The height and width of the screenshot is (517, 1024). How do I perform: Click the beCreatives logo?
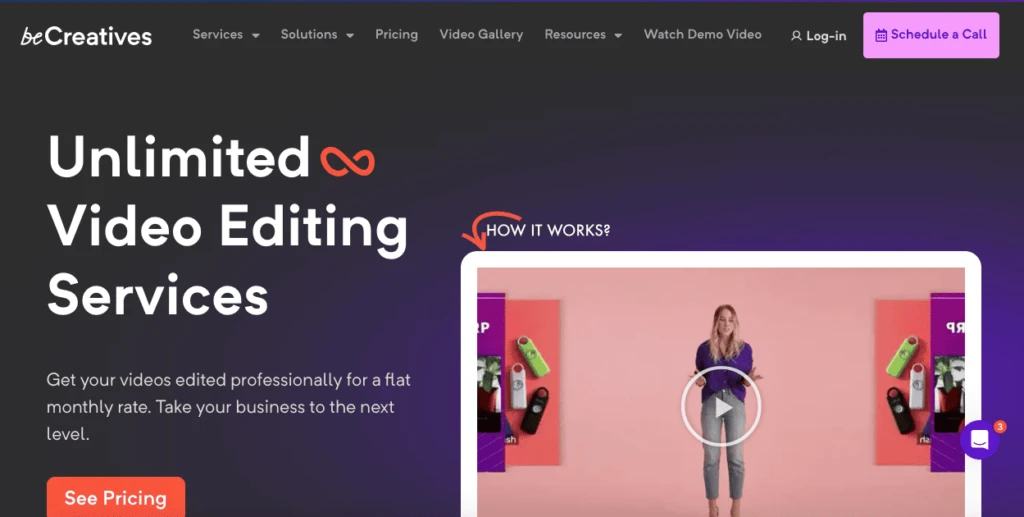86,36
